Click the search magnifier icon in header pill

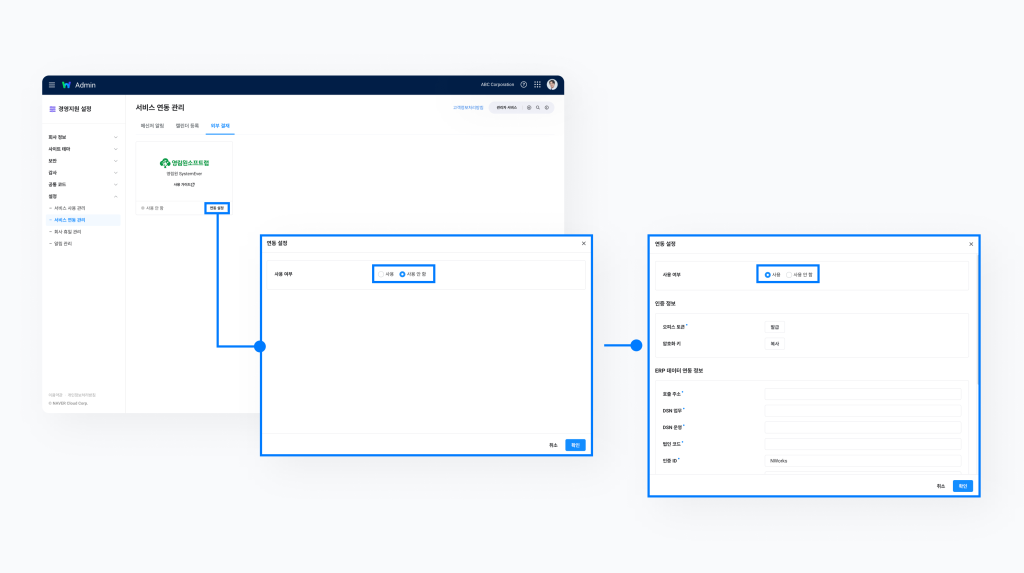[x=538, y=107]
